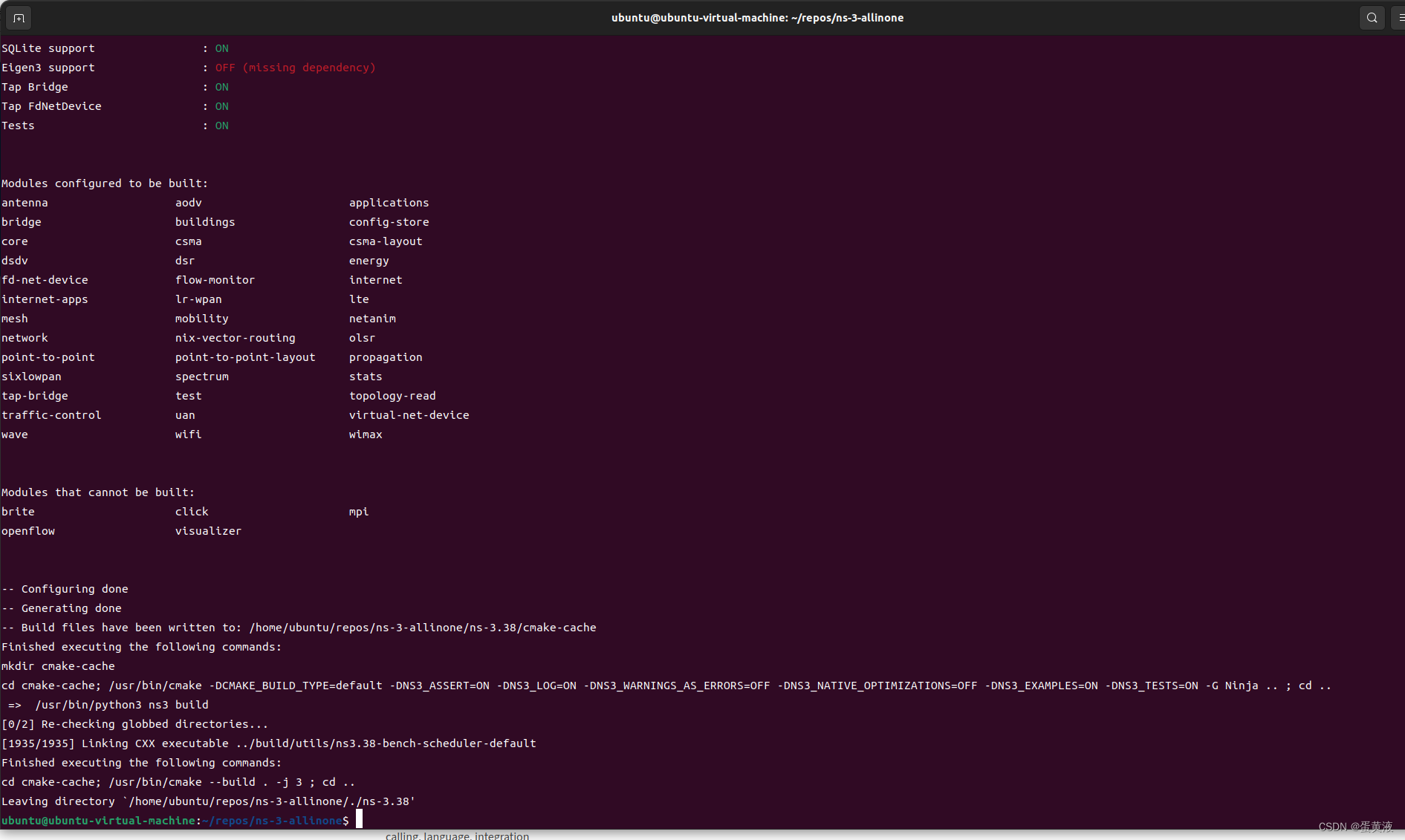The height and width of the screenshot is (840, 1405).
Task: Click the 'mpi' module name
Action: coord(359,512)
